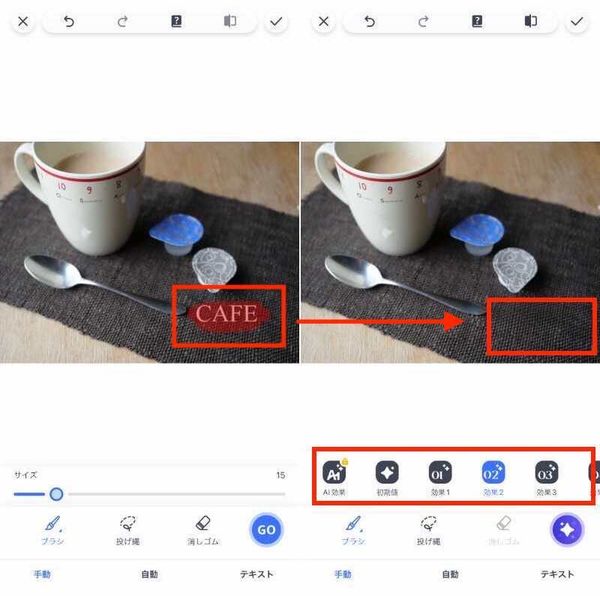
Task: Click the CAFE logo in the left photo
Action: (x=227, y=314)
